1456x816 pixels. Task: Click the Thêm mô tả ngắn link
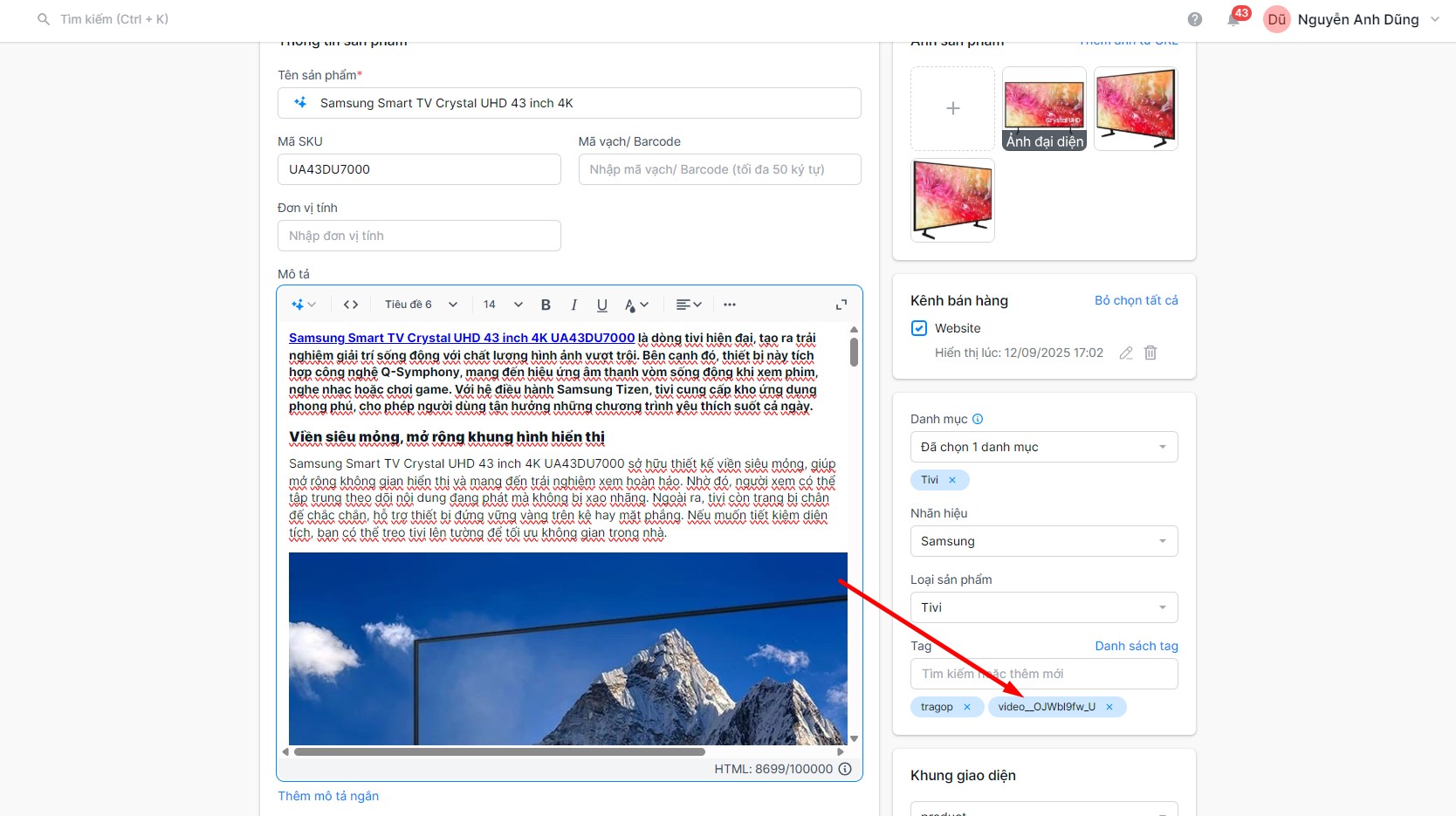coord(328,796)
